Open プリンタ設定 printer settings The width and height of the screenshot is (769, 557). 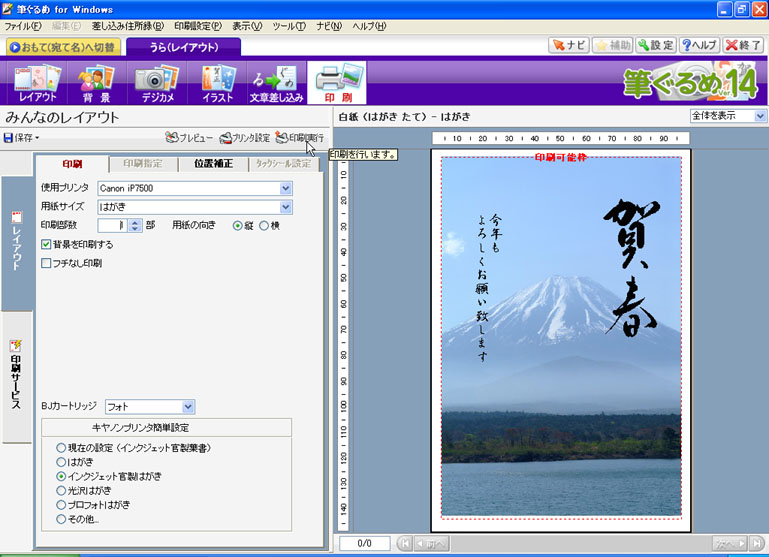(x=245, y=137)
